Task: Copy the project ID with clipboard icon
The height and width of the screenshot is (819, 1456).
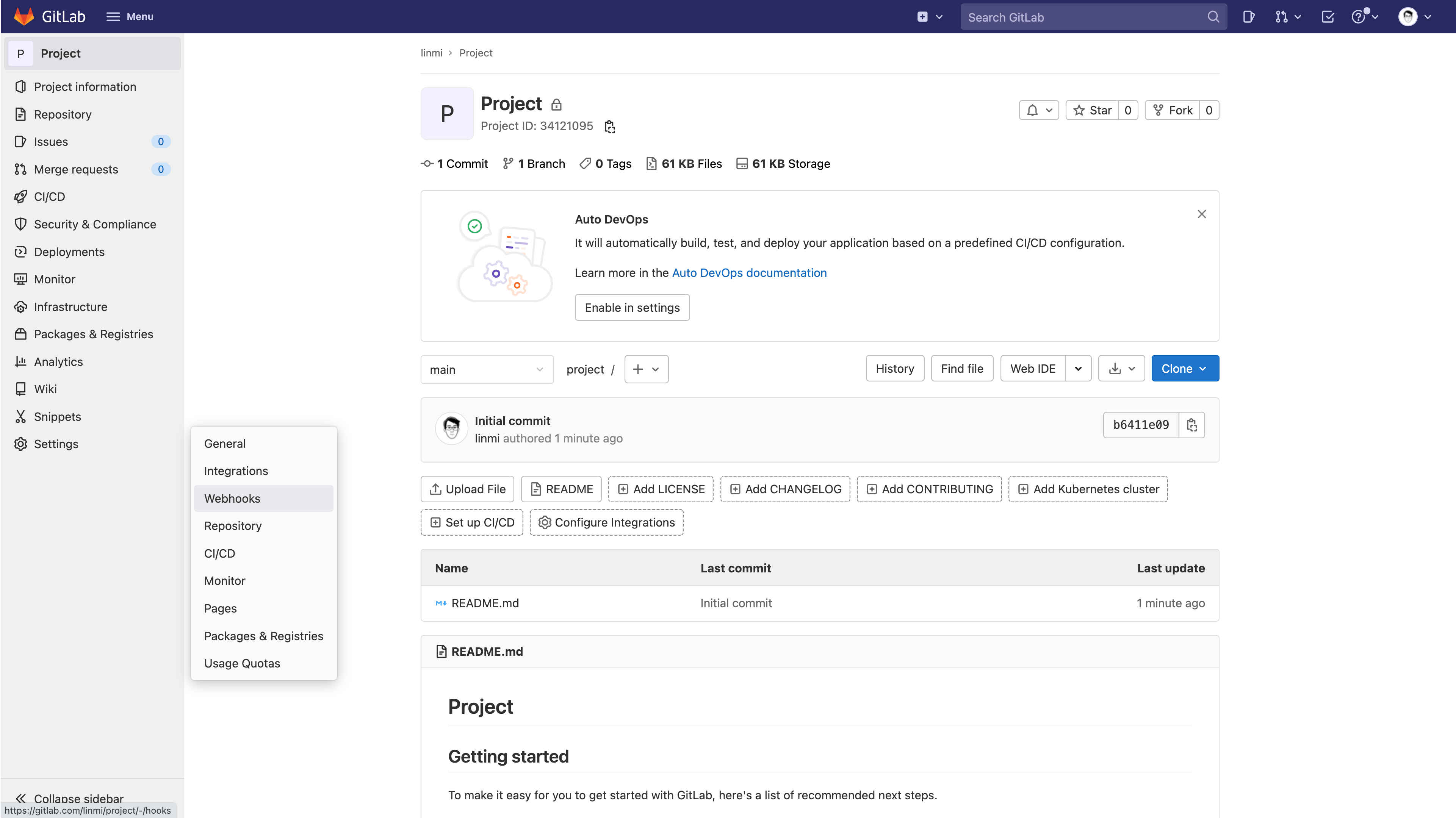Action: [609, 127]
